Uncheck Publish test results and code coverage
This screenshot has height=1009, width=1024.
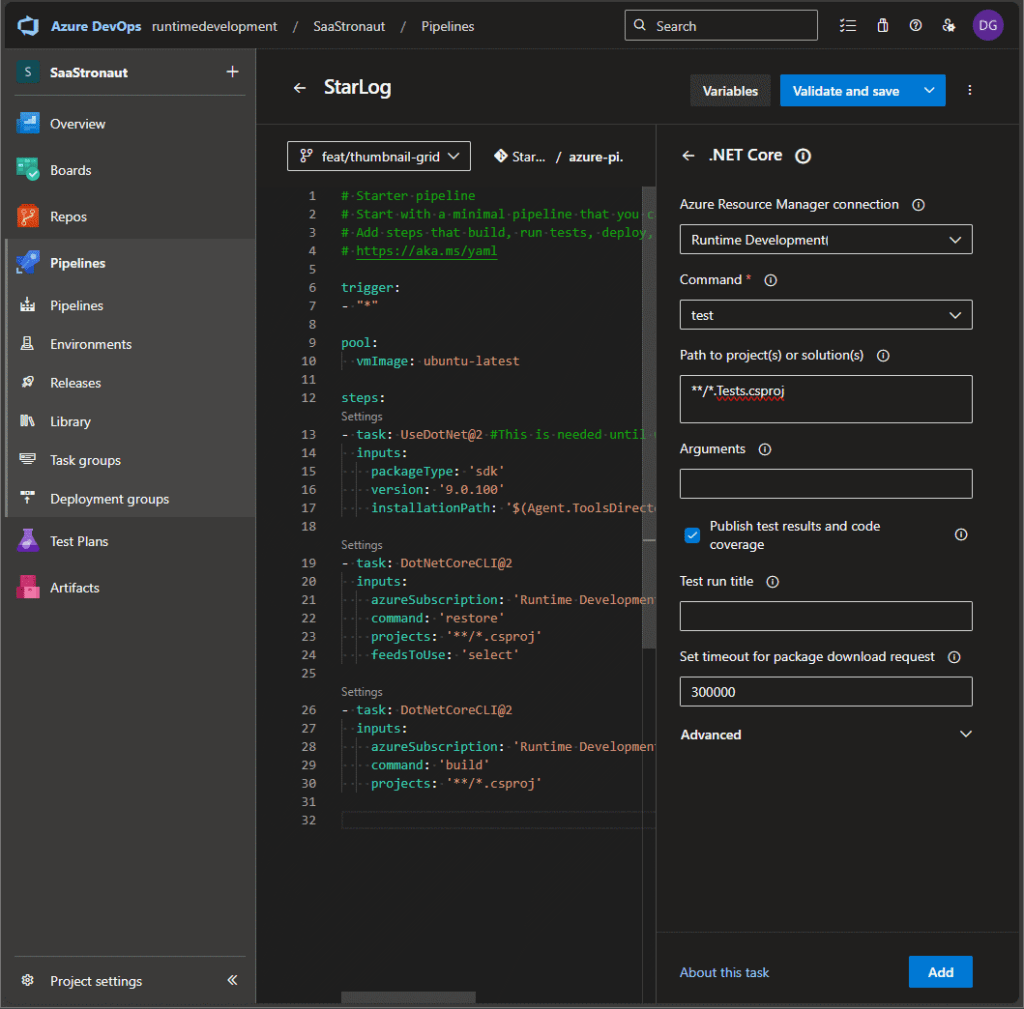point(692,535)
